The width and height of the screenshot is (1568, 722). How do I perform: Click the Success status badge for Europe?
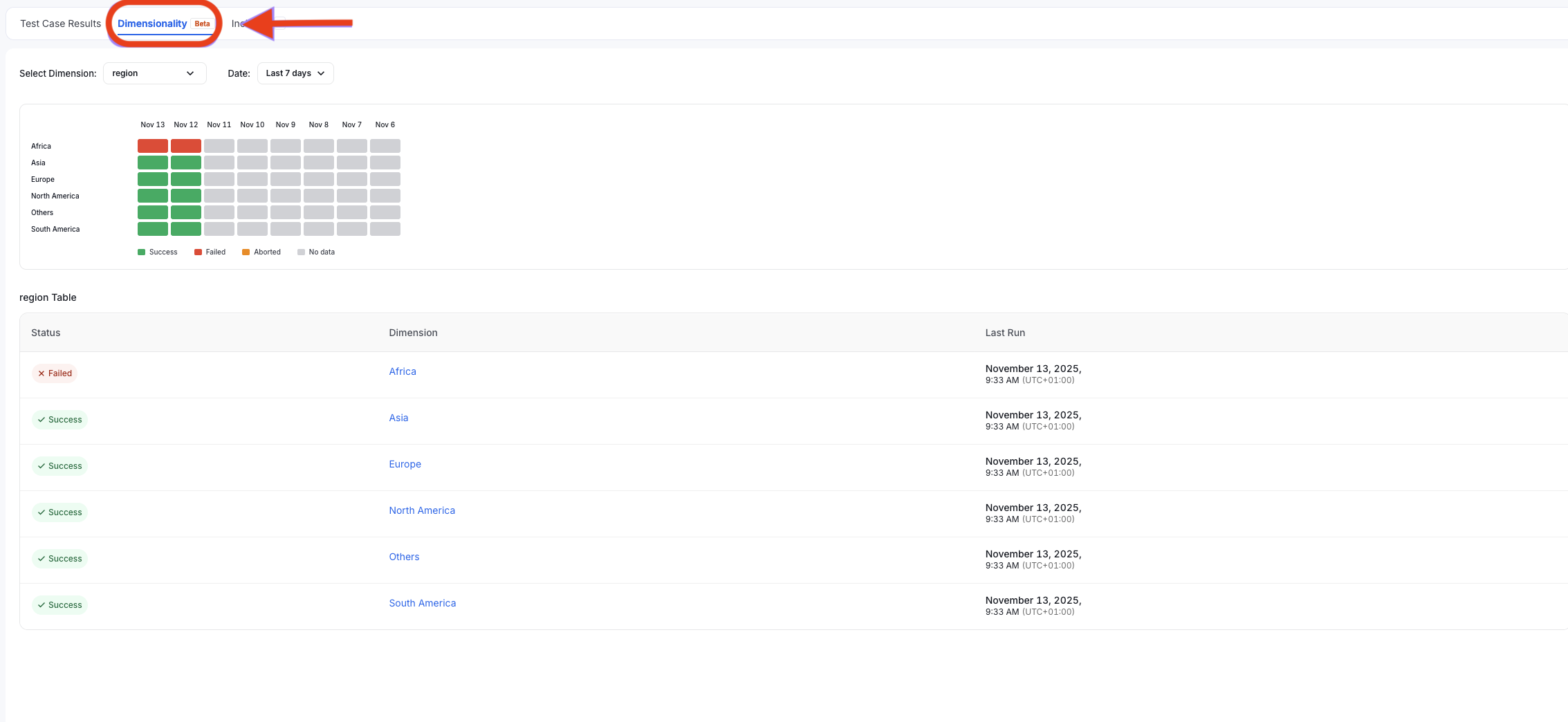(59, 466)
